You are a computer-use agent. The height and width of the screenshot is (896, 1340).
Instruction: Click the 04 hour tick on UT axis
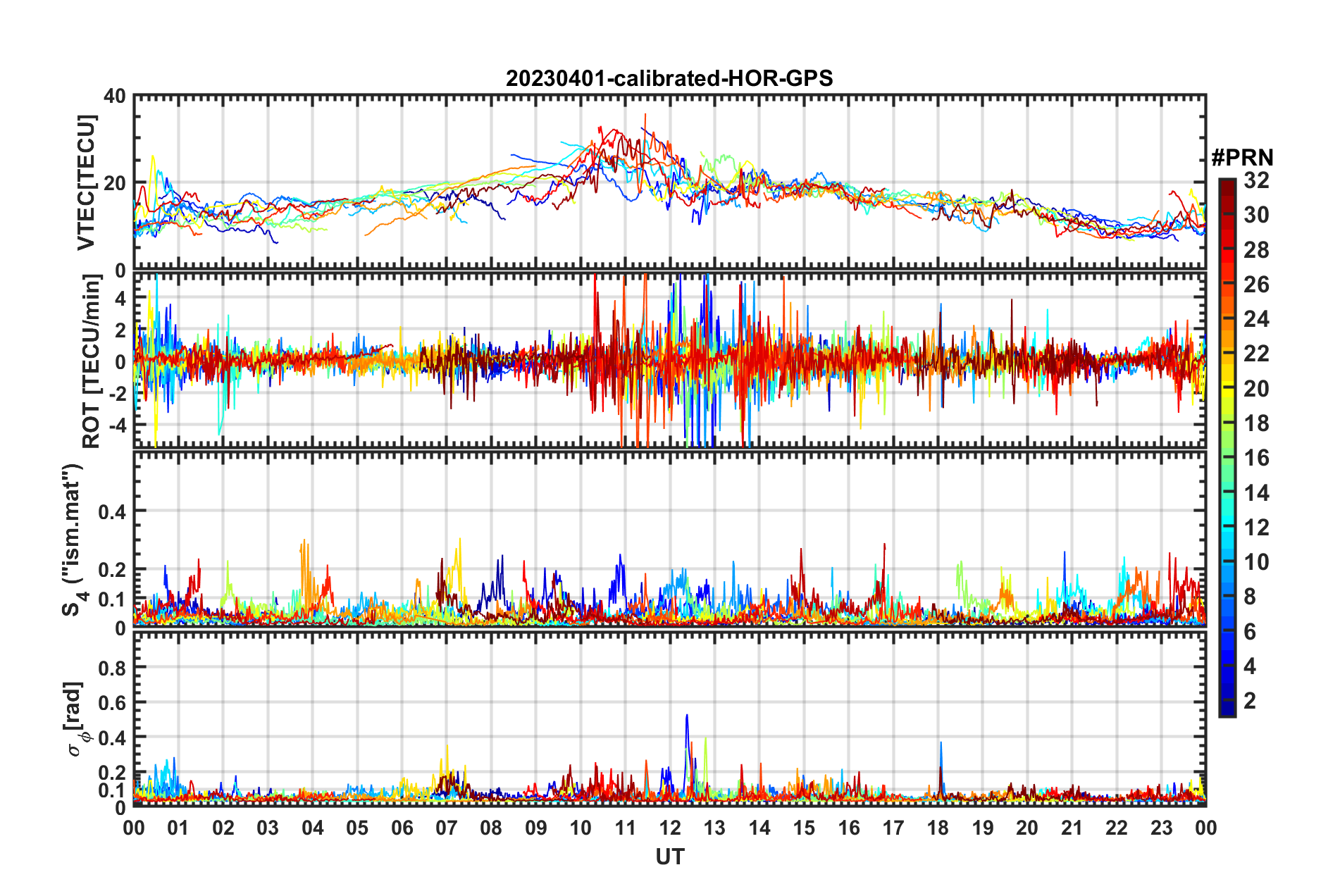313,828
